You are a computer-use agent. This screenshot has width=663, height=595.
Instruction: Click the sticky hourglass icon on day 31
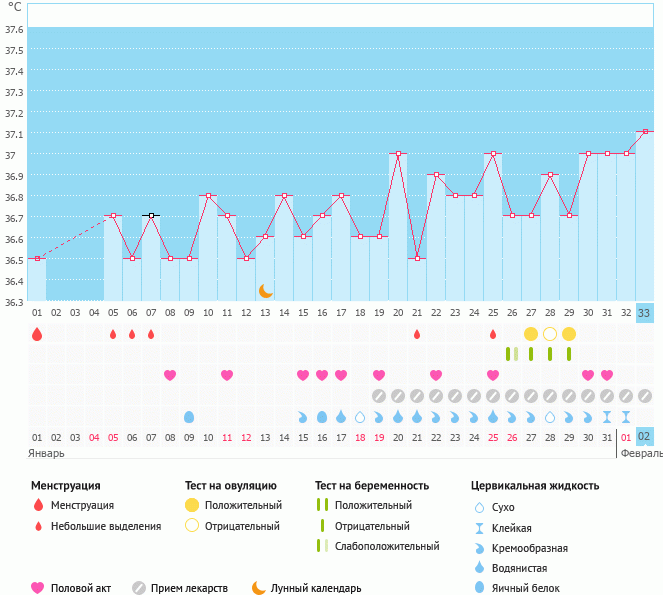tap(607, 416)
